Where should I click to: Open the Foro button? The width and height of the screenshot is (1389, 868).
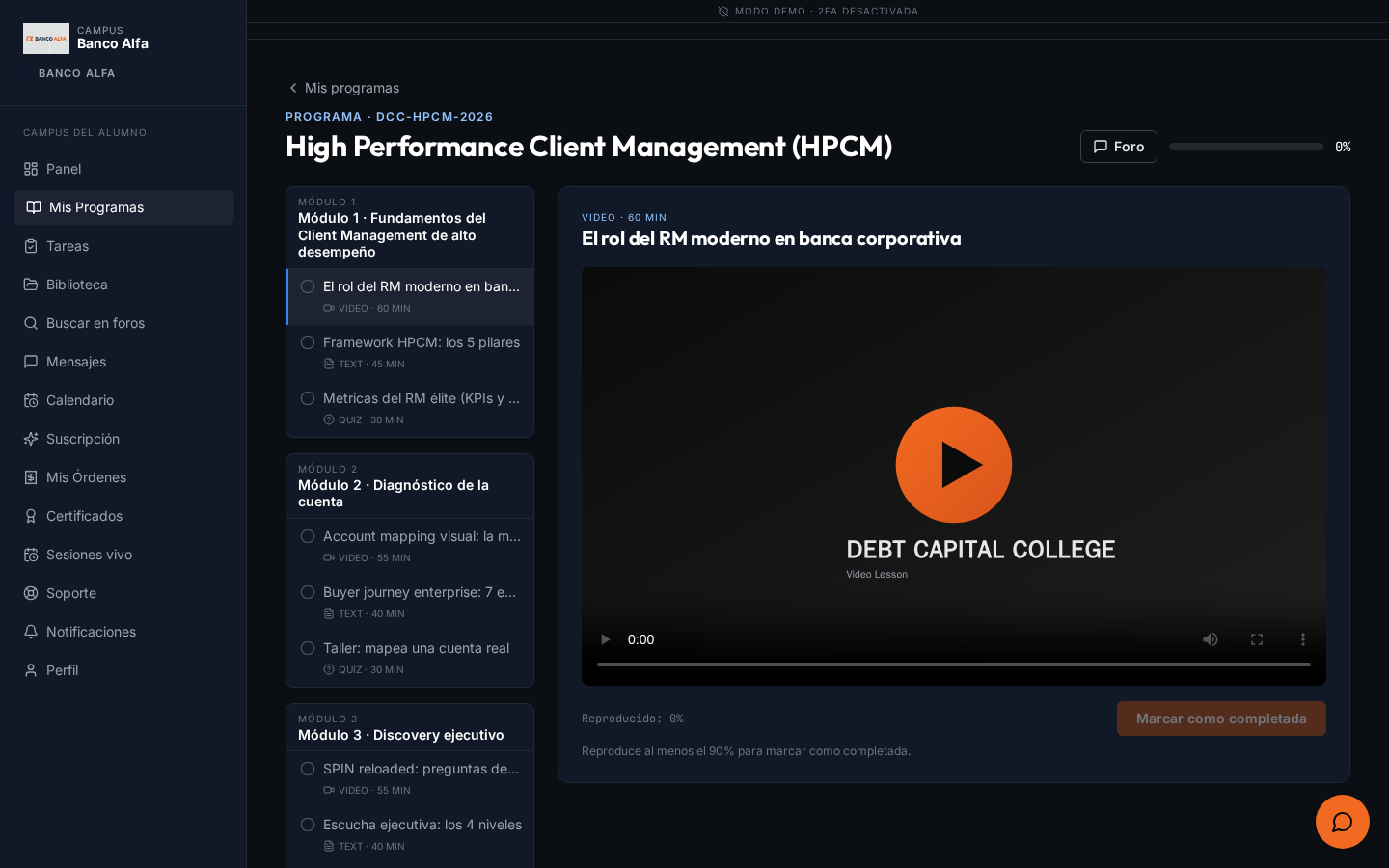pyautogui.click(x=1119, y=147)
